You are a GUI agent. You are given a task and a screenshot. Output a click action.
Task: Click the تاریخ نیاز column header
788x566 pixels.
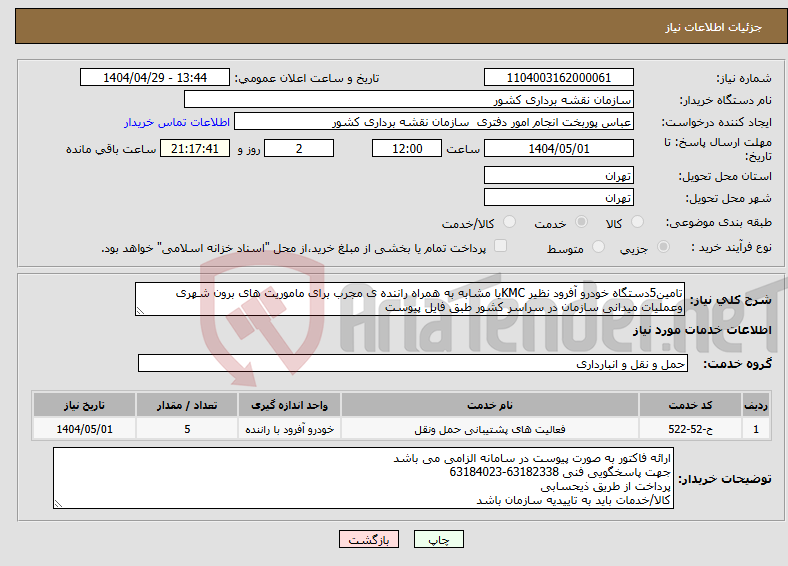coord(84,405)
